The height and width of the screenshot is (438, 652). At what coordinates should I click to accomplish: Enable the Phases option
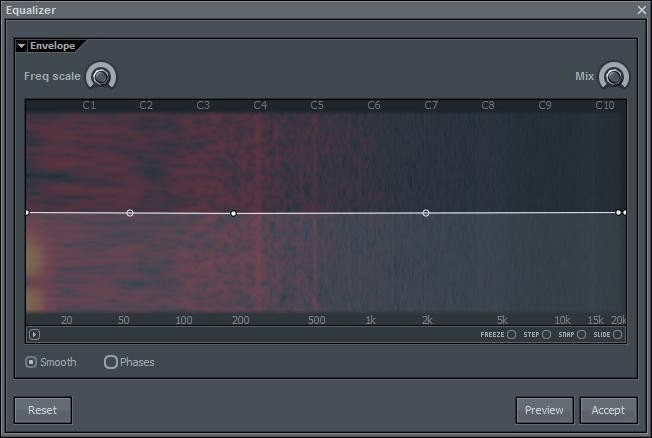[x=111, y=362]
